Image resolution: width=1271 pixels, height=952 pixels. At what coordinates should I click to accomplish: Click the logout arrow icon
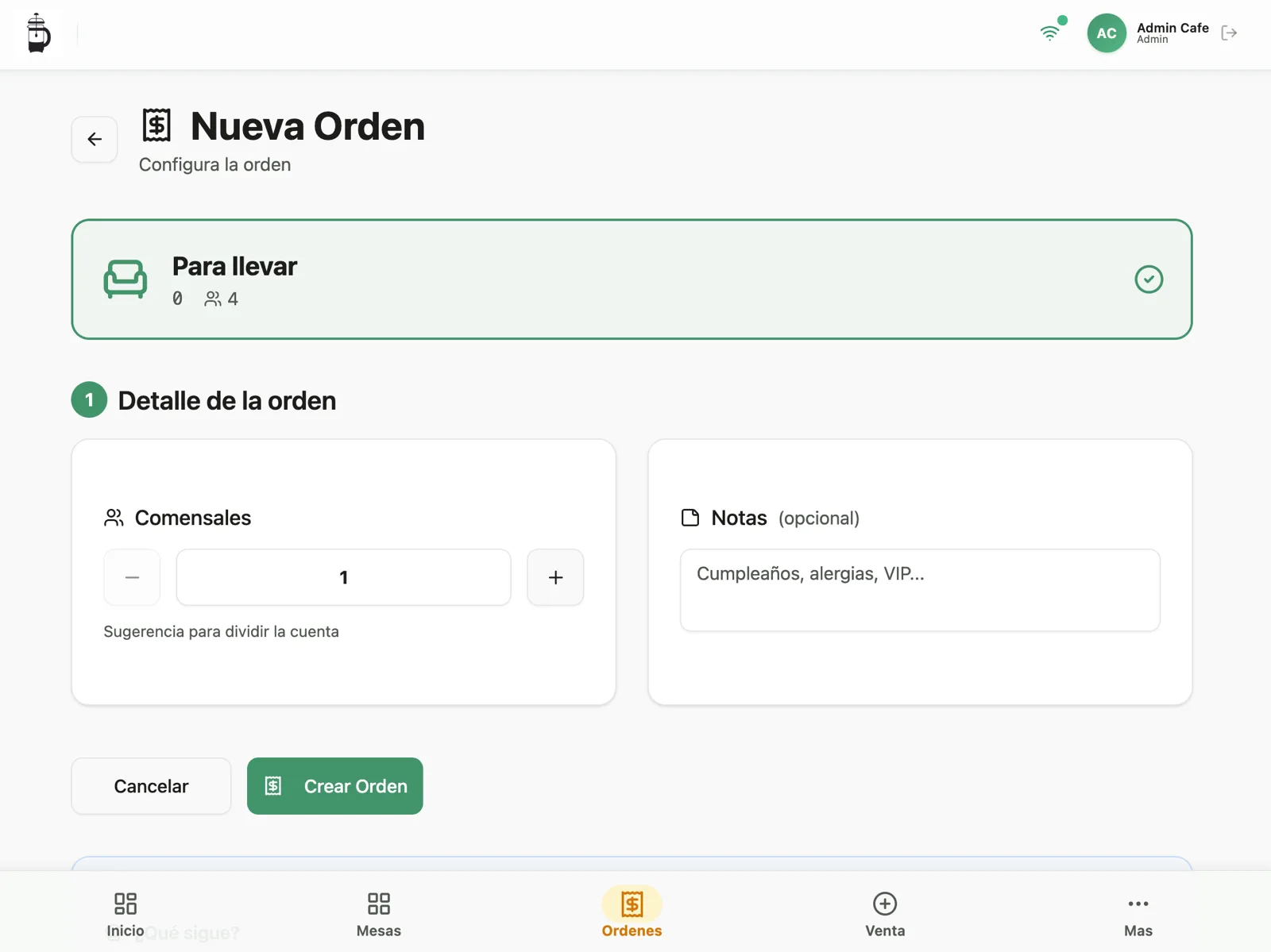point(1229,33)
